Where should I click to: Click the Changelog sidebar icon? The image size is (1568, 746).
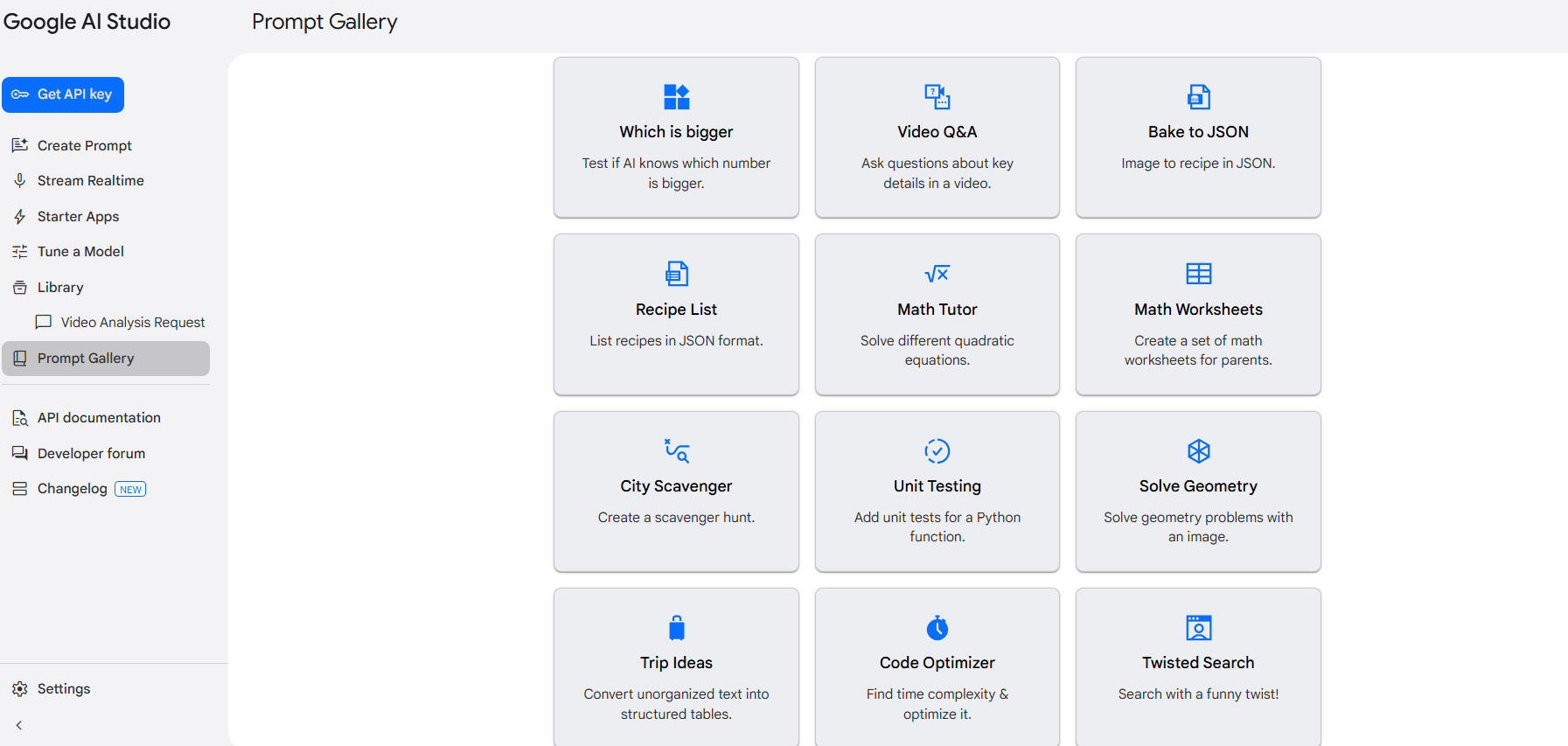[x=20, y=489]
